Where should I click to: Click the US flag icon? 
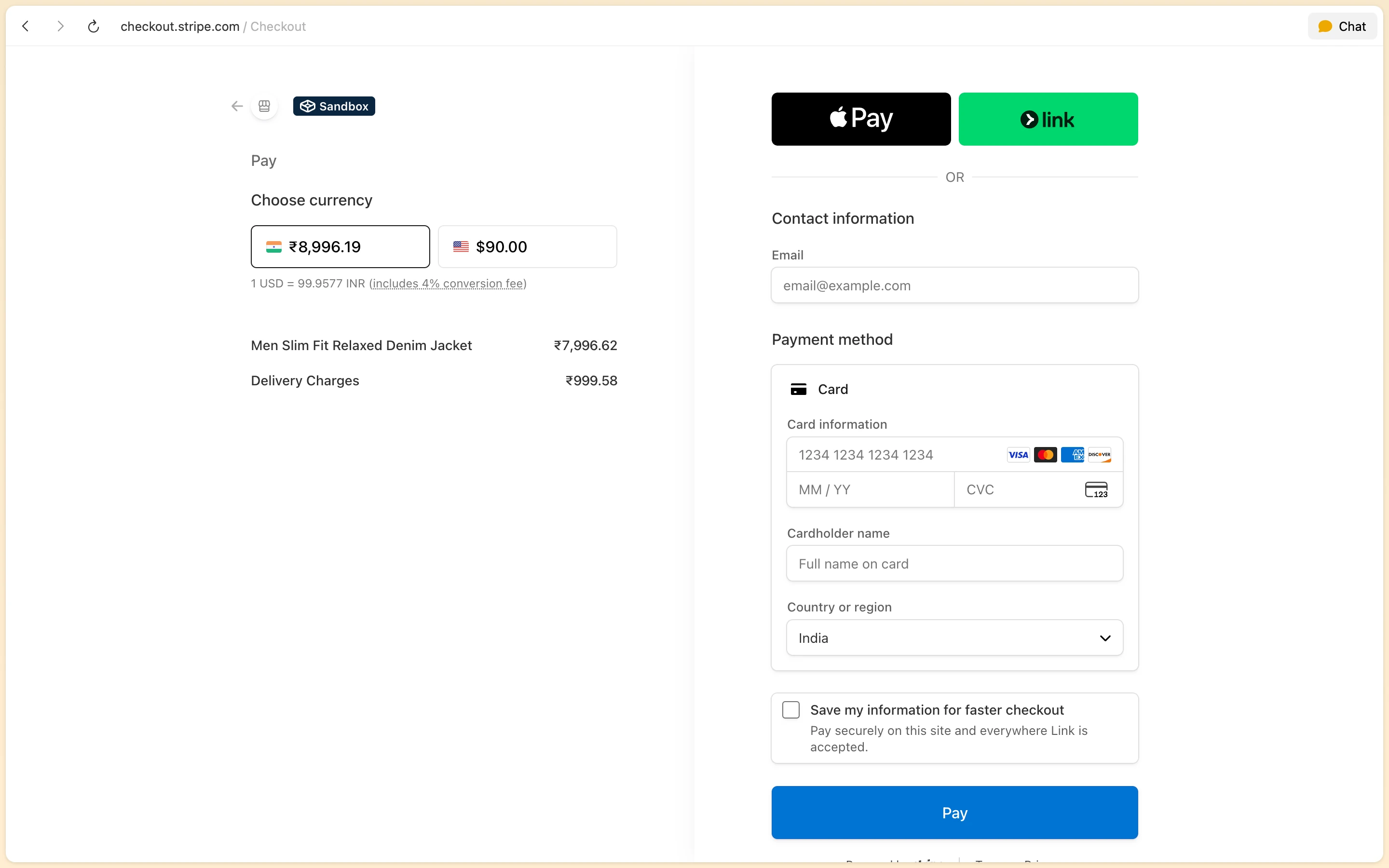click(x=461, y=247)
